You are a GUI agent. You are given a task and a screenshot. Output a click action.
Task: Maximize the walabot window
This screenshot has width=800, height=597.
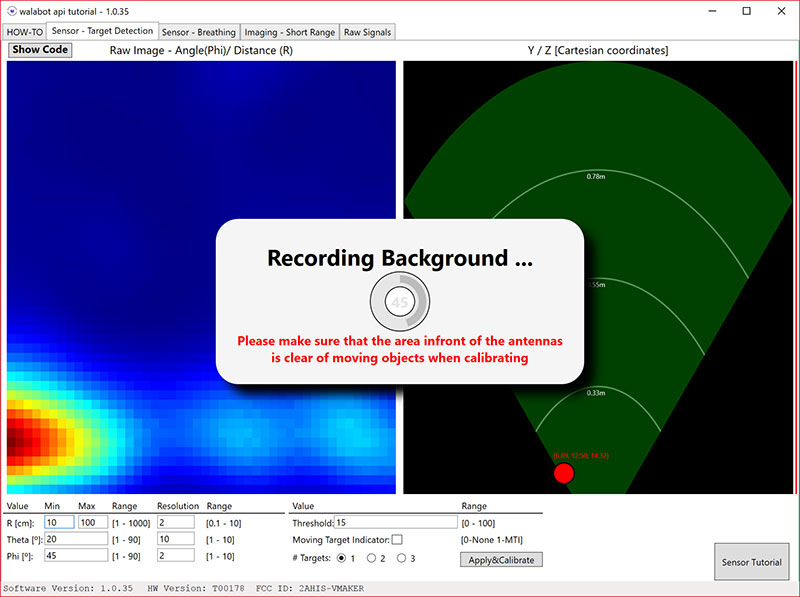click(746, 11)
